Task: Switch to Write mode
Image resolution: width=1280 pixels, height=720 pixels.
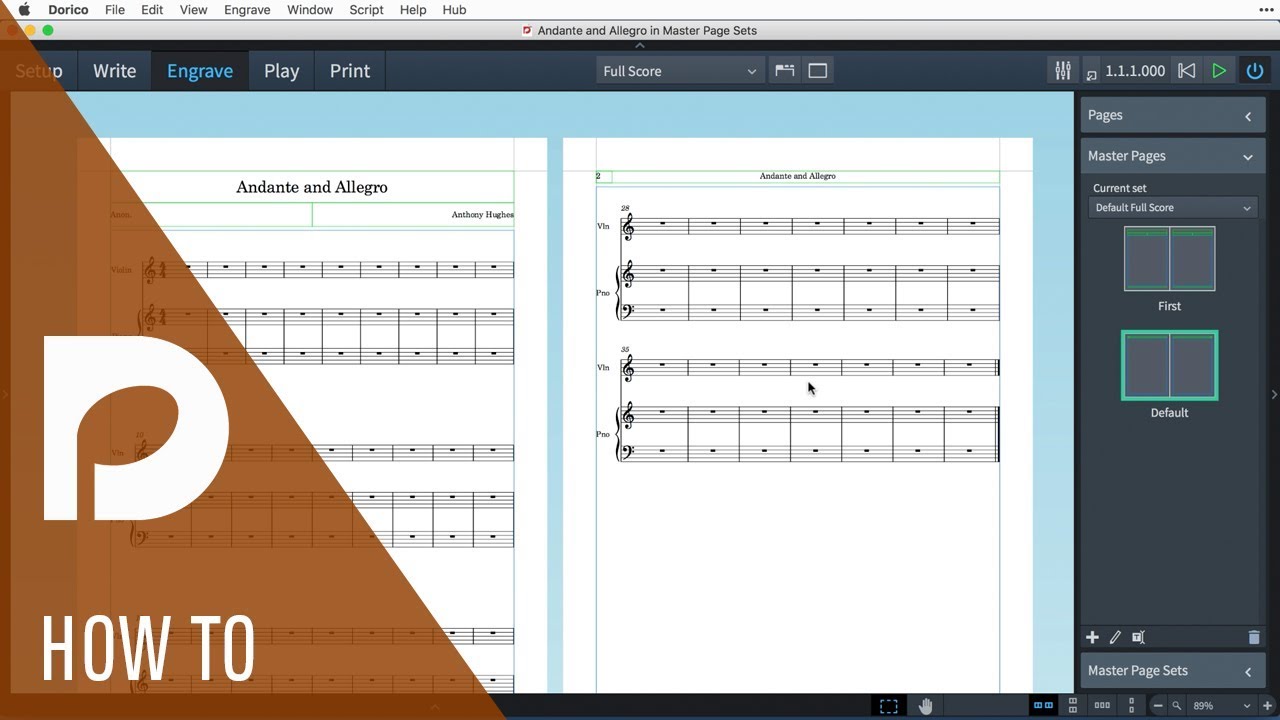Action: click(114, 71)
